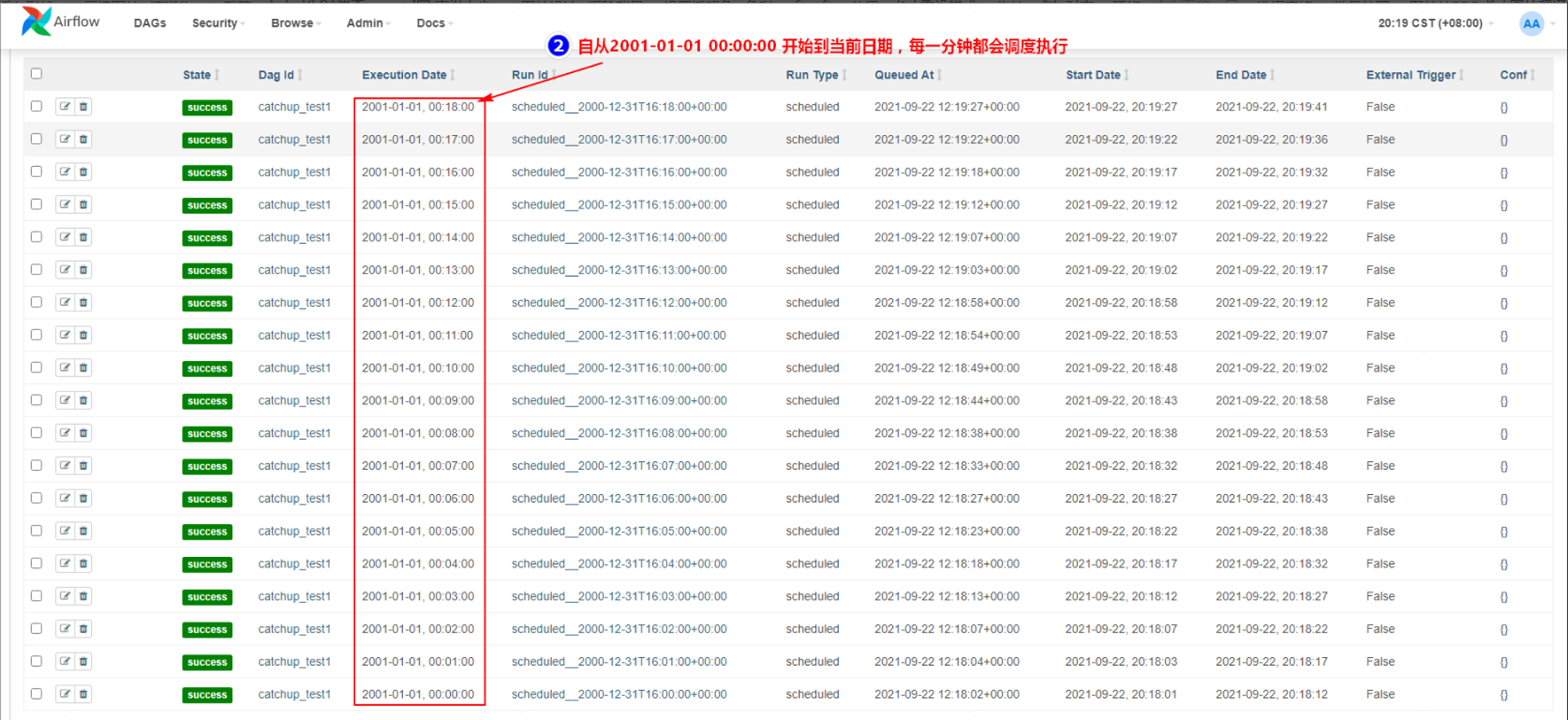This screenshot has width=1568, height=720.
Task: Edit the 00:18:00 execution date record
Action: click(x=65, y=106)
